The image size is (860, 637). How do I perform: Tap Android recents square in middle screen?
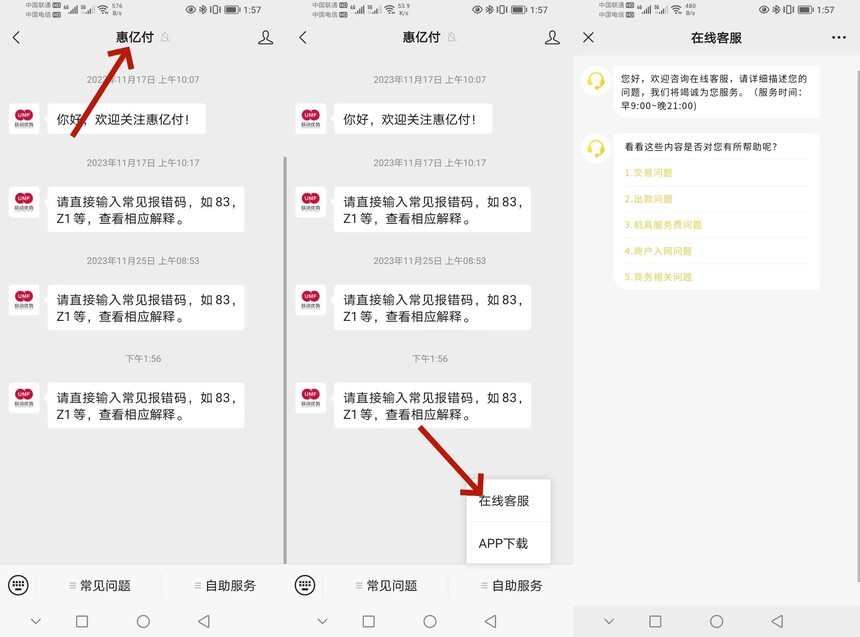369,621
